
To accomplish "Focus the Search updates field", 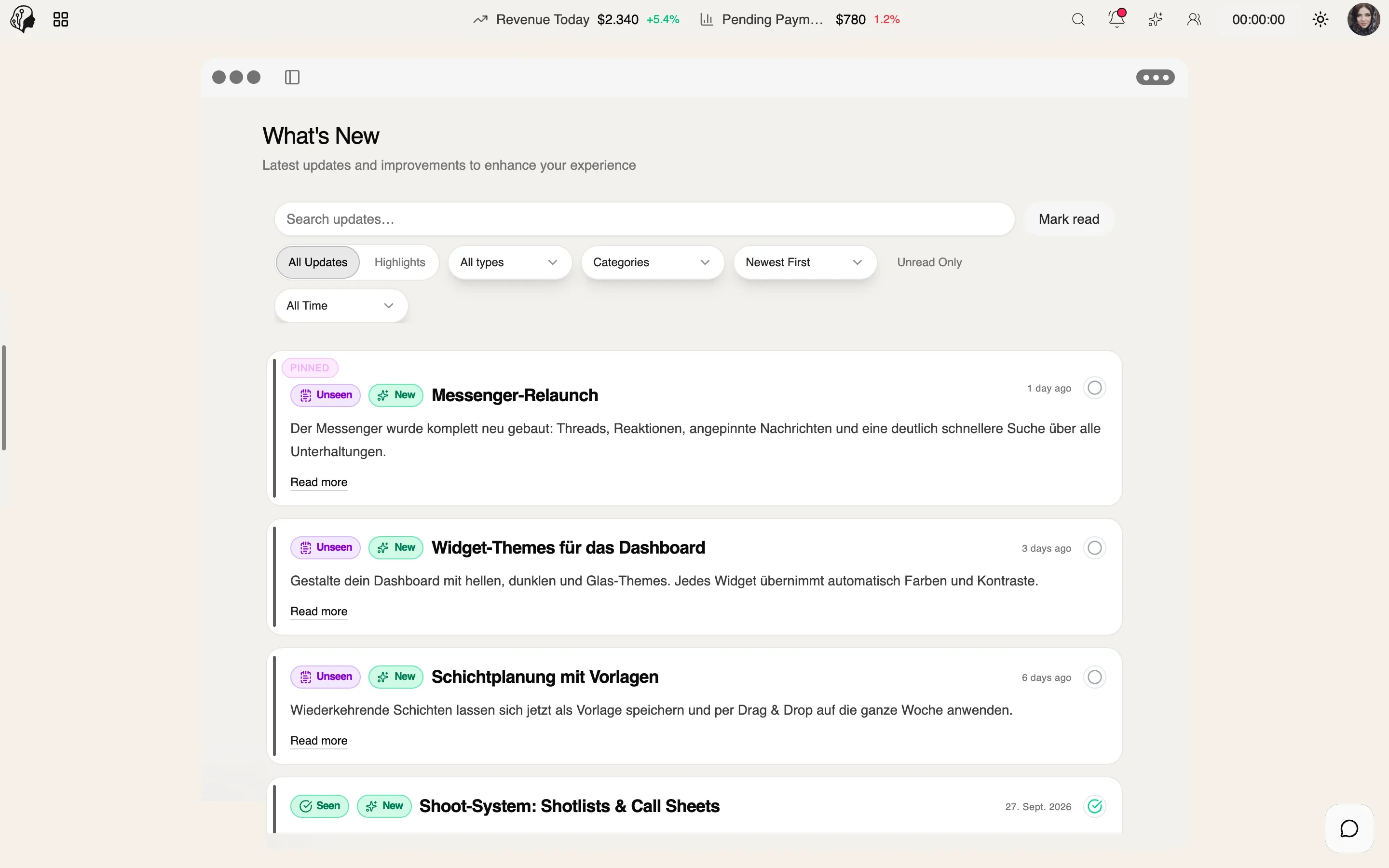I will click(644, 219).
